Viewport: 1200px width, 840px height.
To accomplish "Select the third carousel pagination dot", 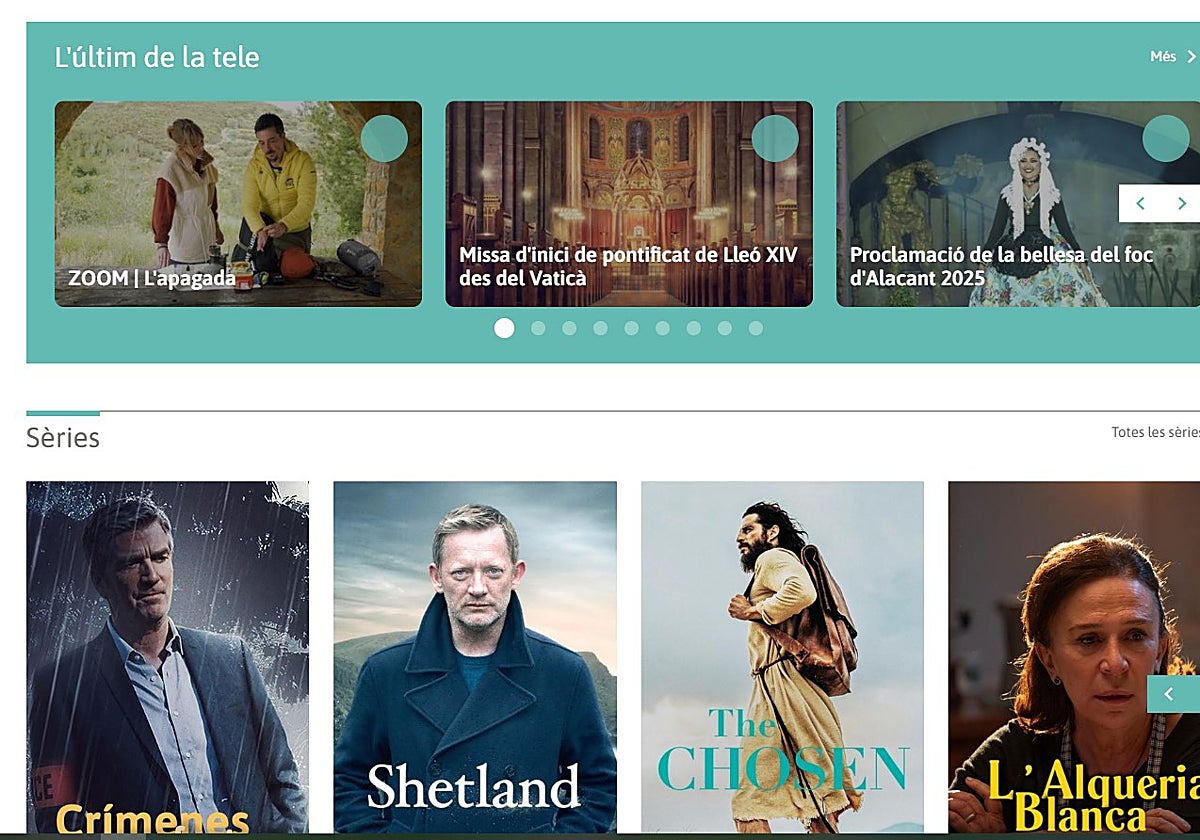I will [569, 328].
